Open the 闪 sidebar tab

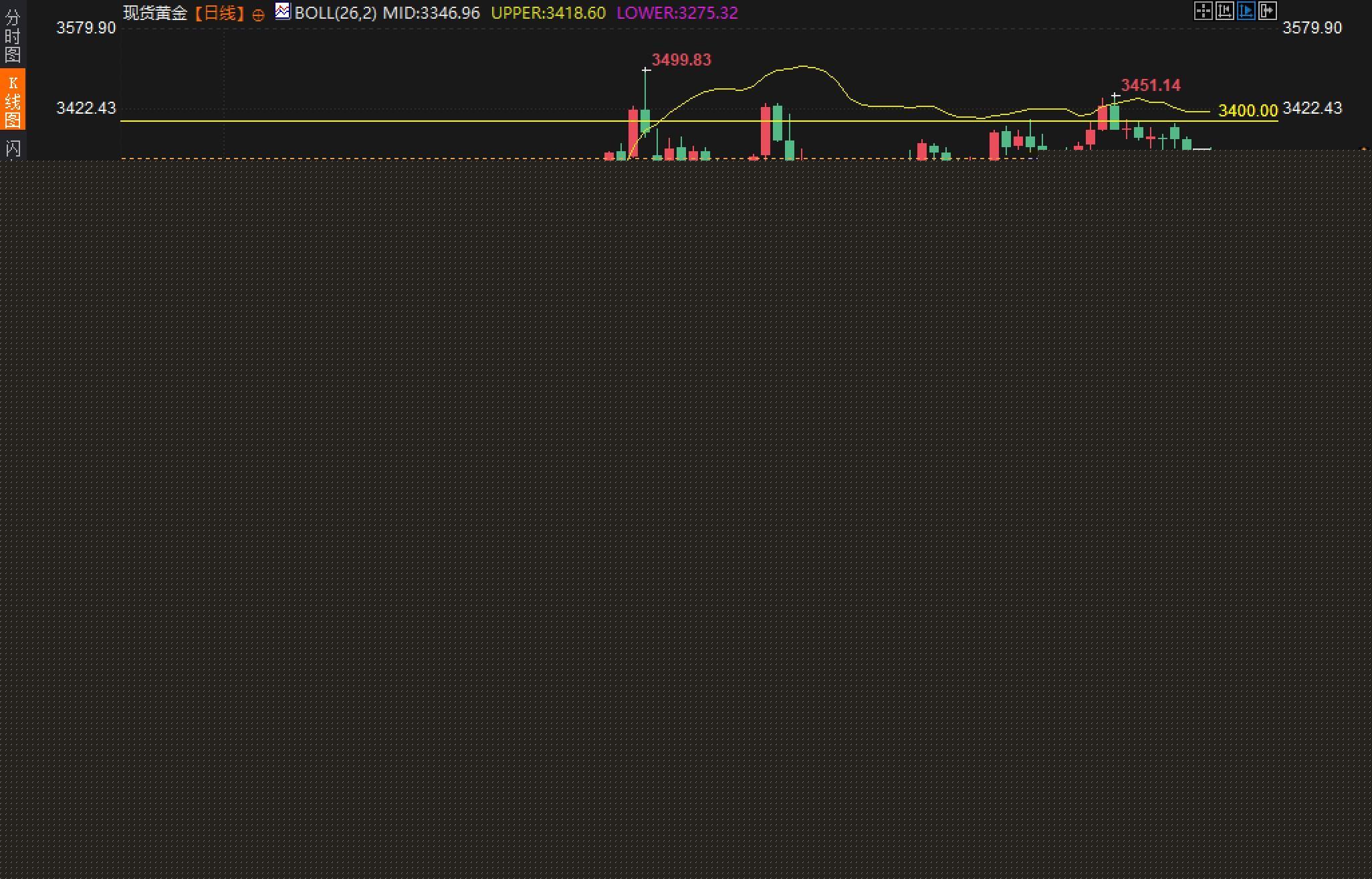[x=12, y=149]
